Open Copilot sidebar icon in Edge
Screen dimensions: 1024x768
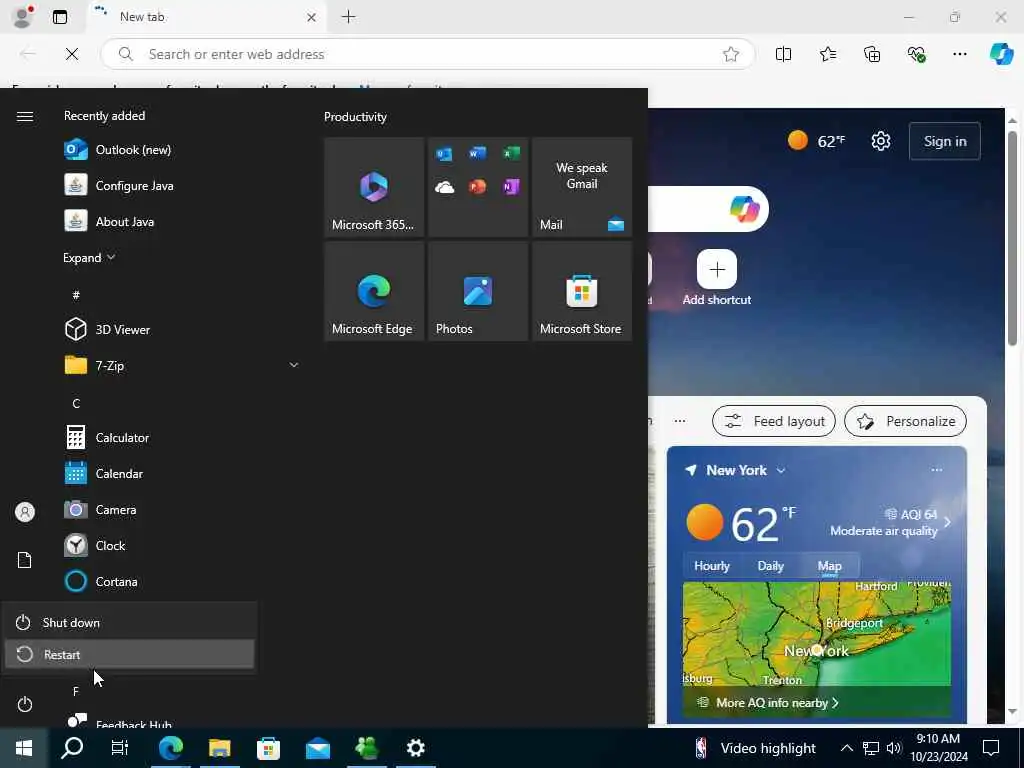coord(1000,54)
